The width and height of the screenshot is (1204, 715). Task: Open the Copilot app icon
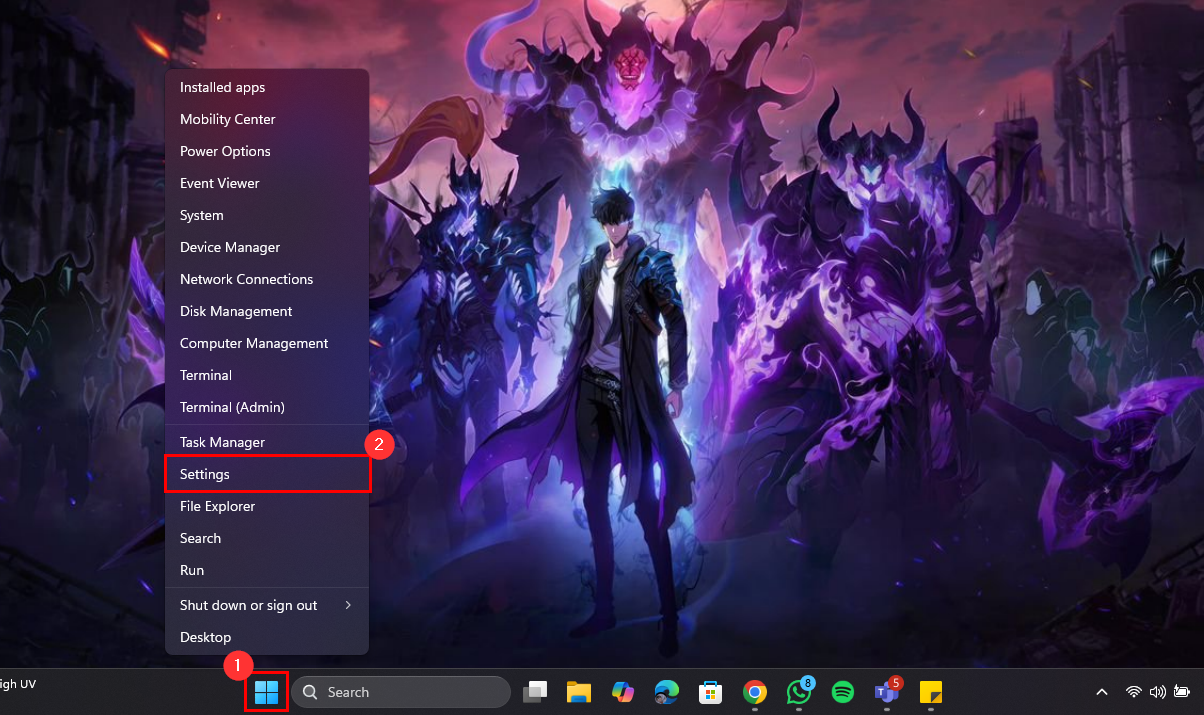[x=623, y=692]
